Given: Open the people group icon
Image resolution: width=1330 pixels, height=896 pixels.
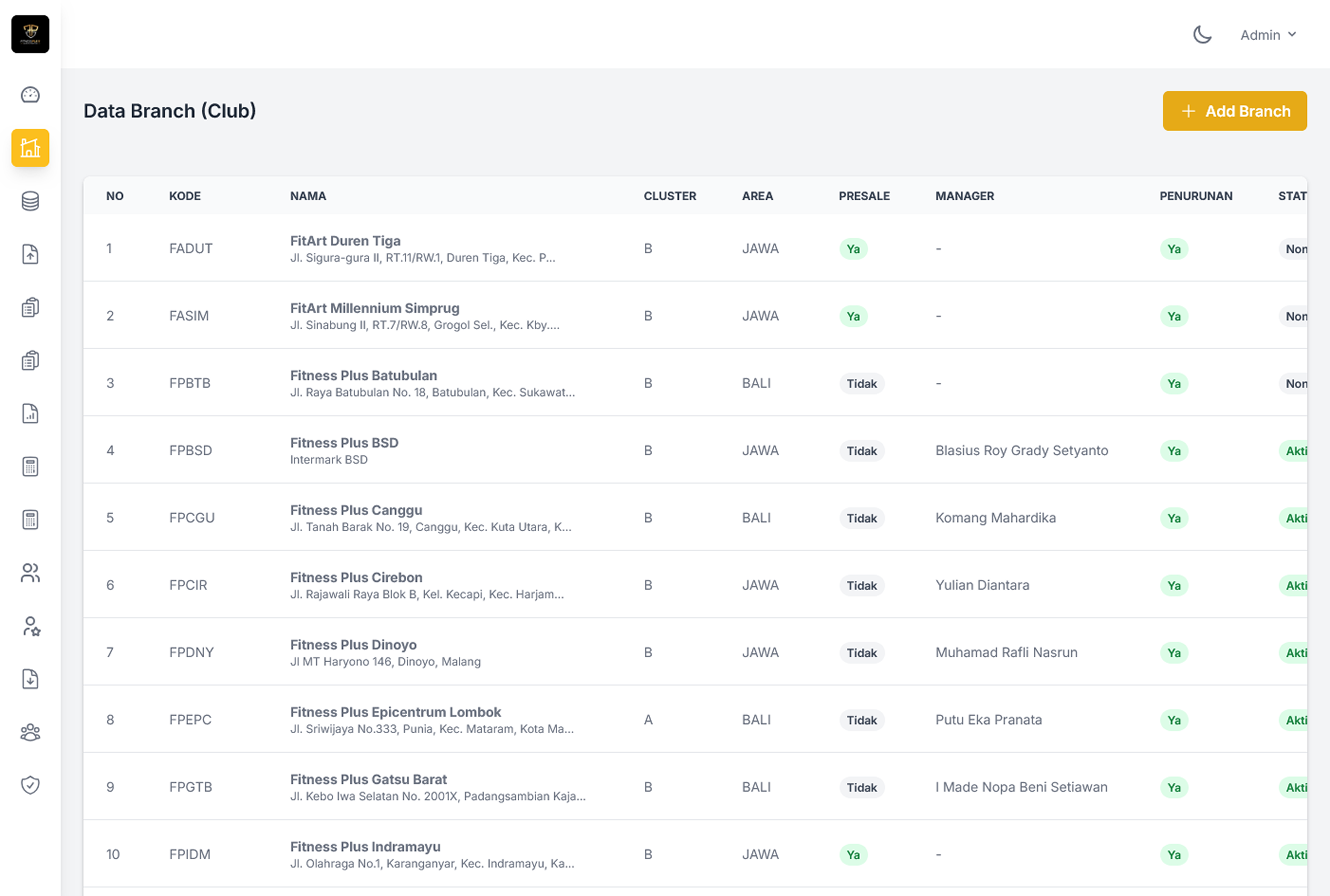Looking at the screenshot, I should (30, 732).
